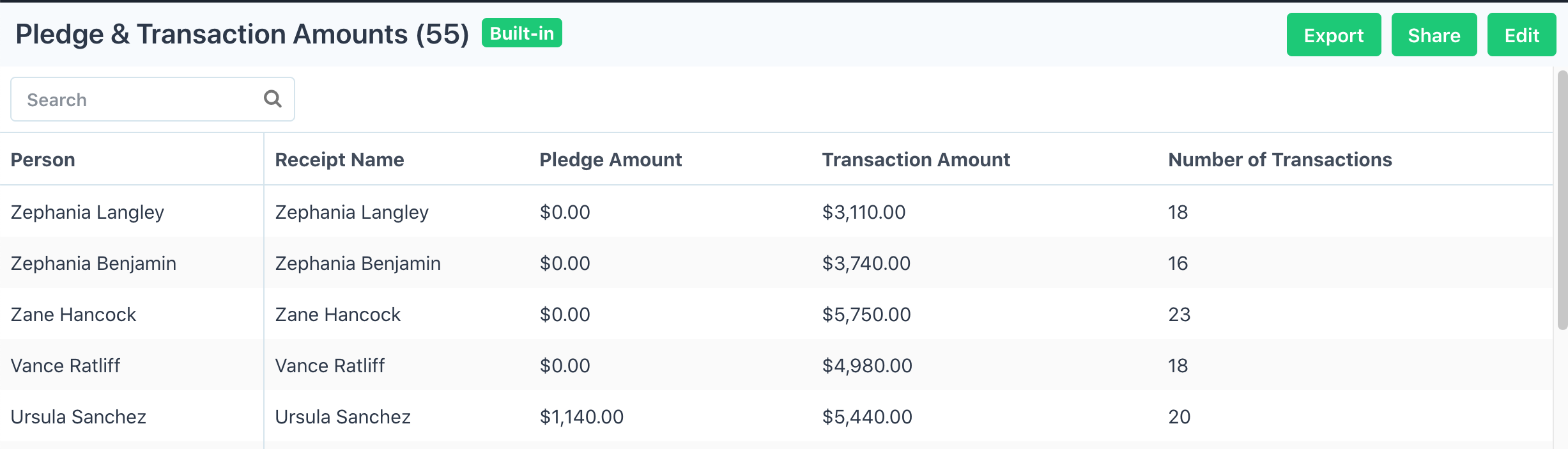Sort by Number of Transactions column
This screenshot has height=449, width=1568.
point(1280,159)
